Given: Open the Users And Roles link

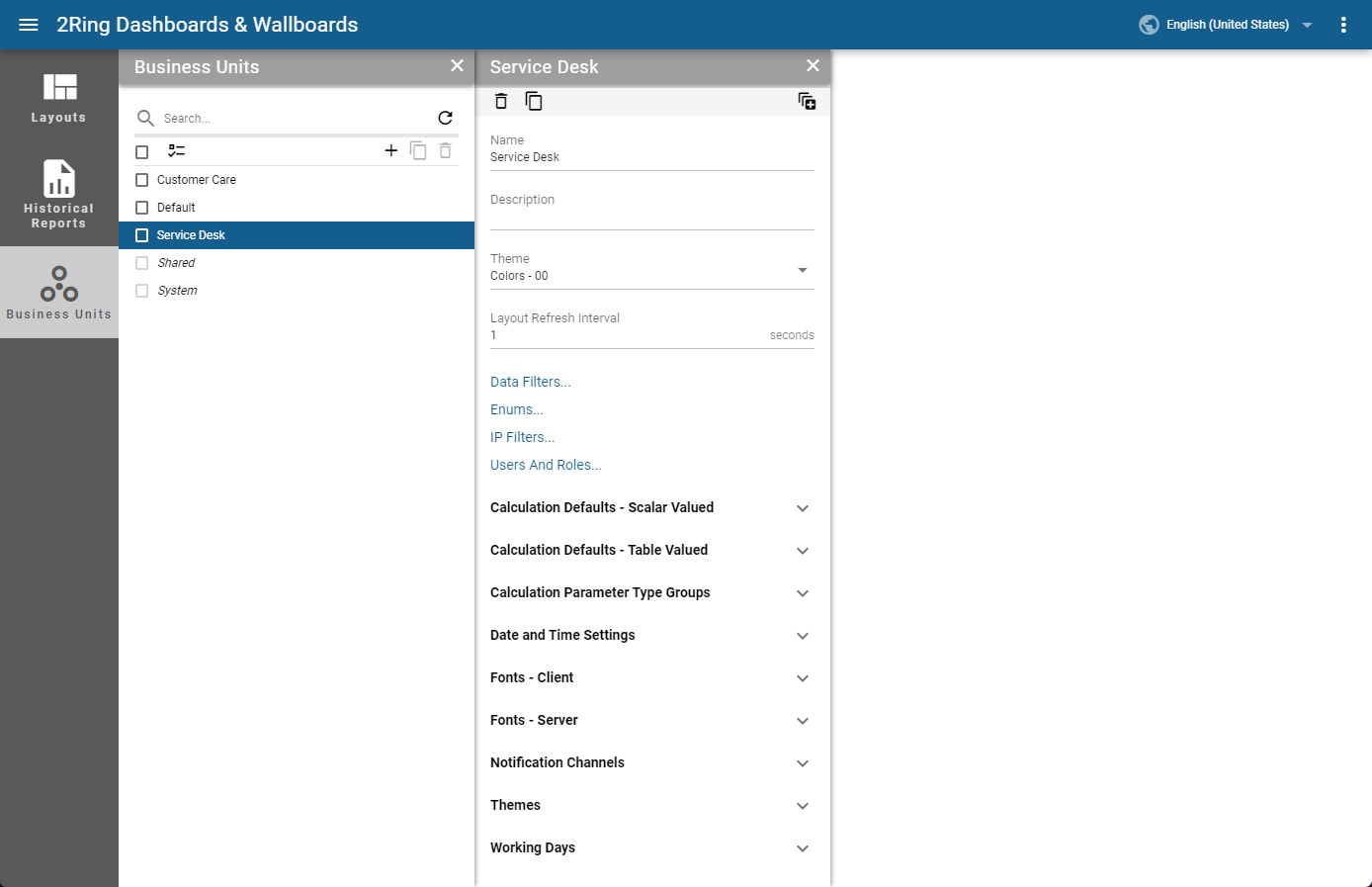Looking at the screenshot, I should (546, 465).
